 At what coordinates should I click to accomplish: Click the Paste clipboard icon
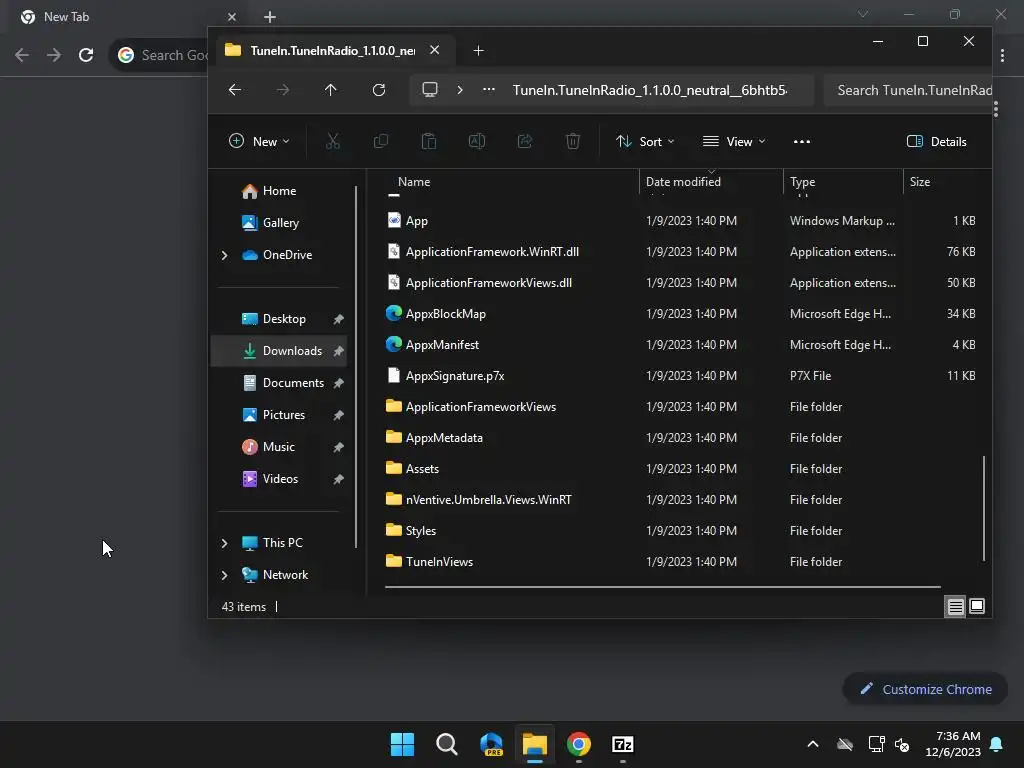[x=428, y=141]
